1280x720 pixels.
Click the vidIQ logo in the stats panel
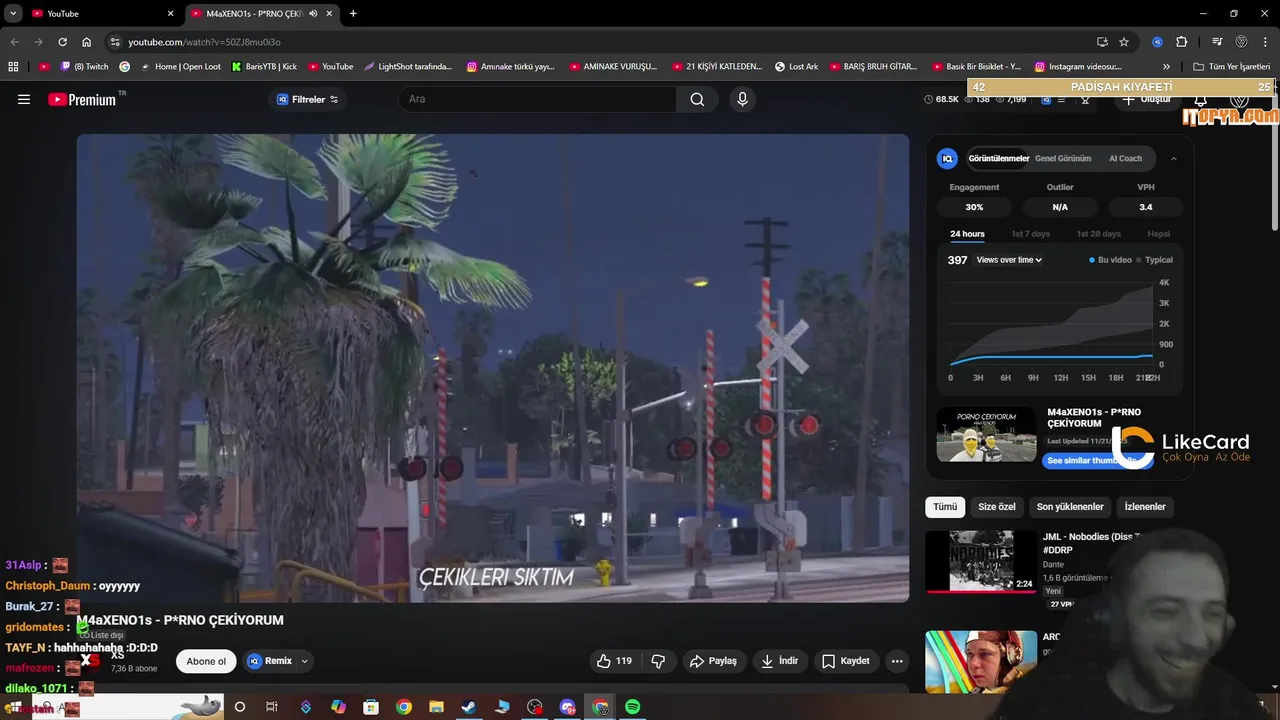tap(947, 158)
